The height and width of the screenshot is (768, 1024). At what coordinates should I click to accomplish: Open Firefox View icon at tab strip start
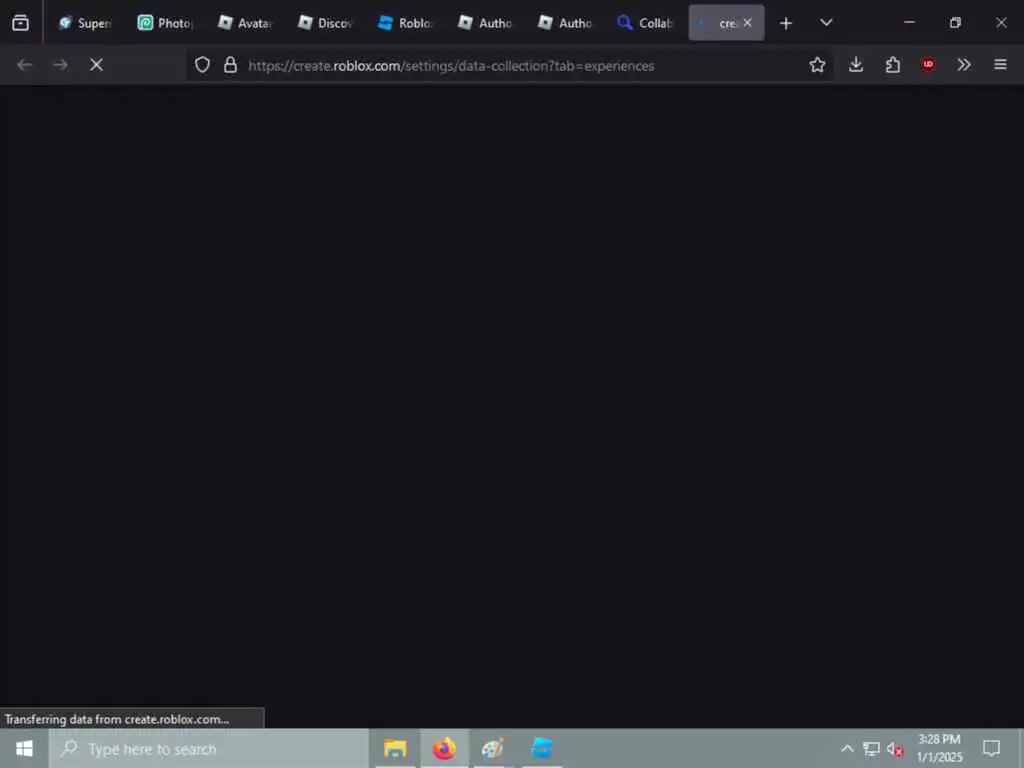click(x=20, y=23)
